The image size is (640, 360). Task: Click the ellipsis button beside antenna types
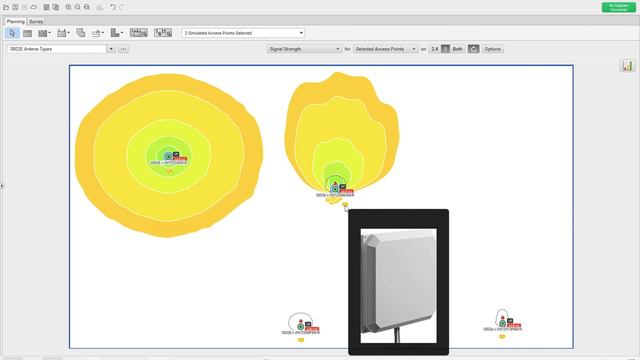(x=123, y=49)
